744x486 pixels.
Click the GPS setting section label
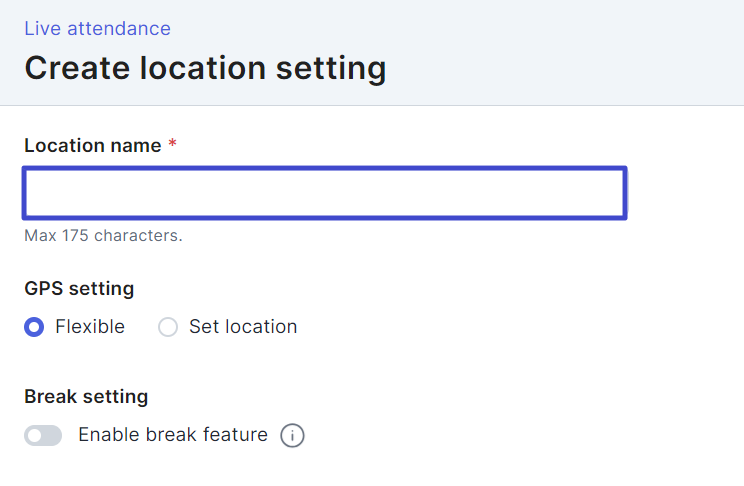coord(79,289)
